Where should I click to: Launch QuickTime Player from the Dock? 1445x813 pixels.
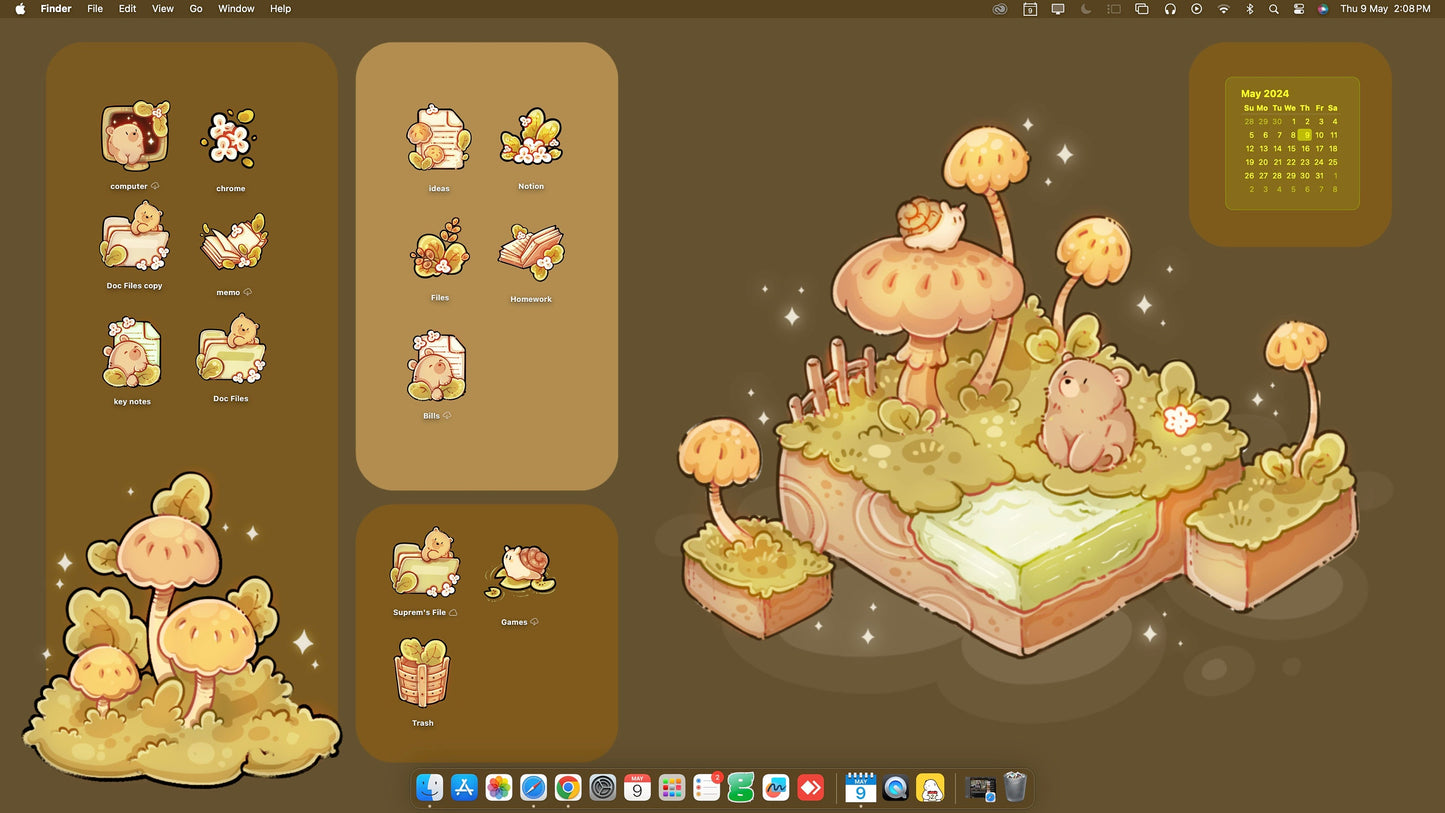tap(895, 788)
